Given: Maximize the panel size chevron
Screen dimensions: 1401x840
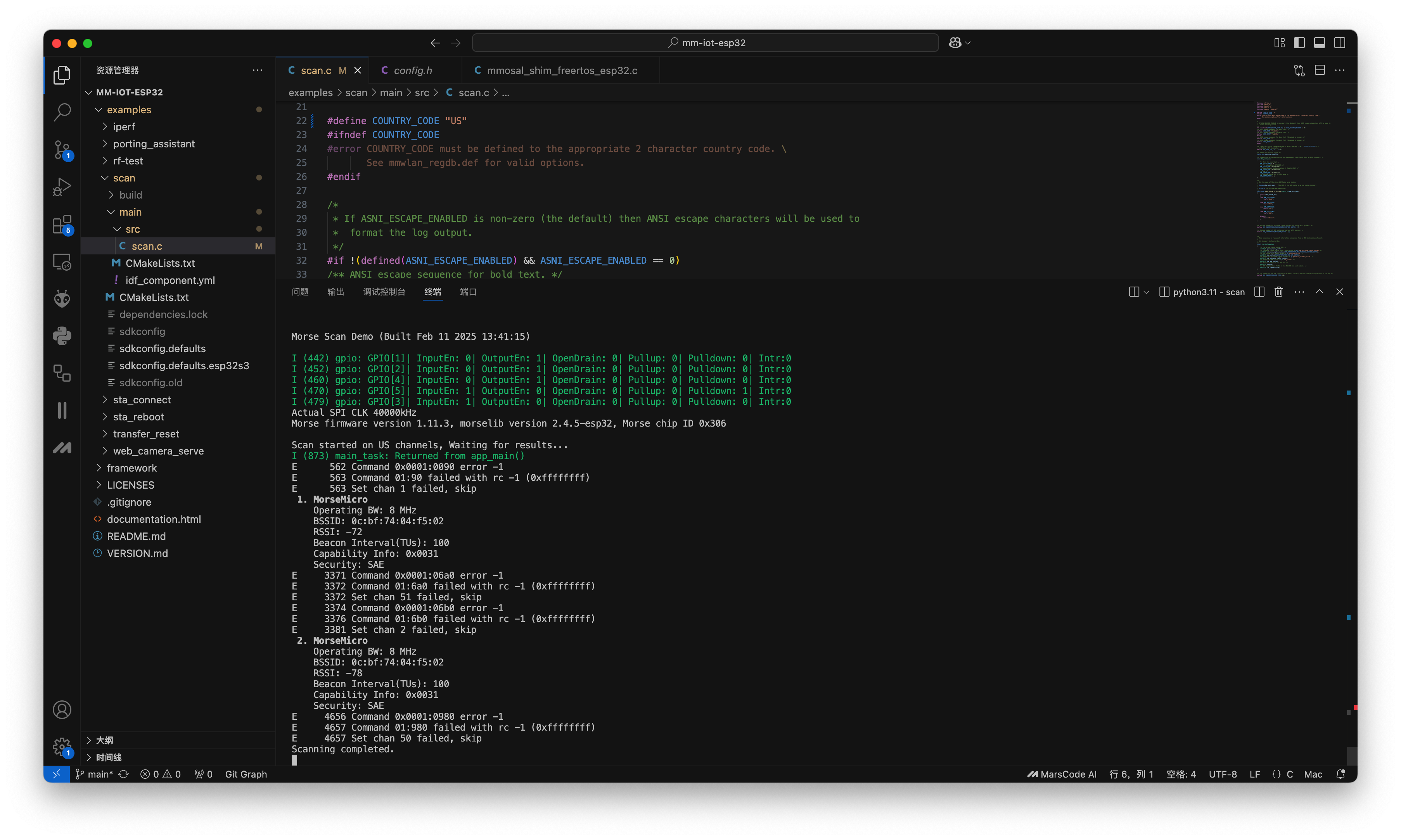Looking at the screenshot, I should 1320,292.
